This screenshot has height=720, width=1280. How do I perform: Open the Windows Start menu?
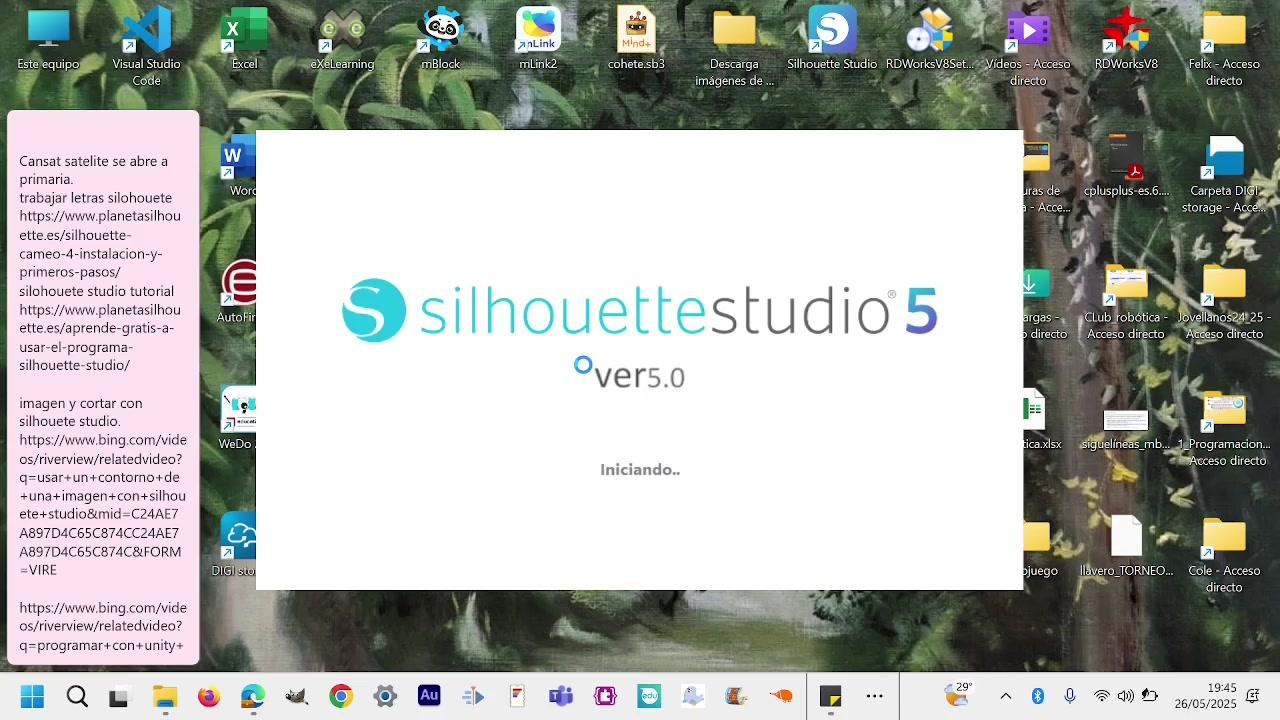tap(31, 696)
